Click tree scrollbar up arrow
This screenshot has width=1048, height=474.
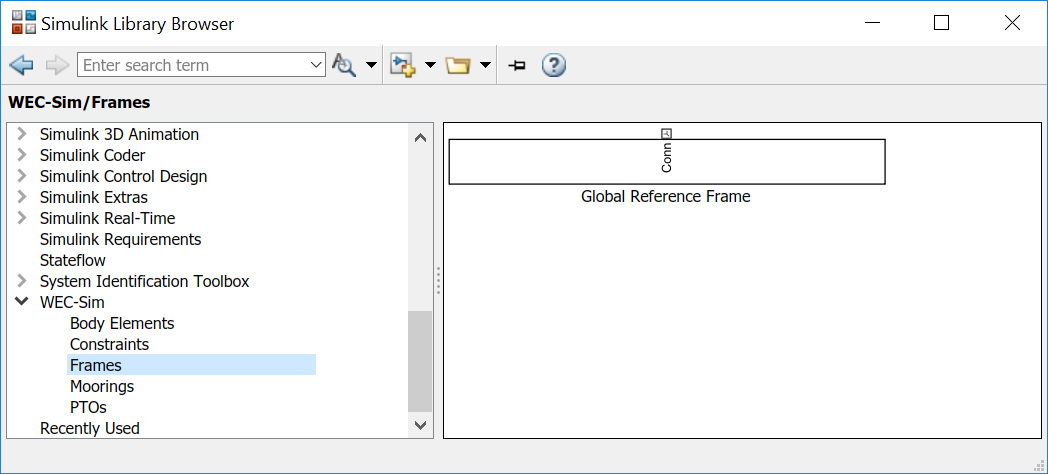[420, 138]
